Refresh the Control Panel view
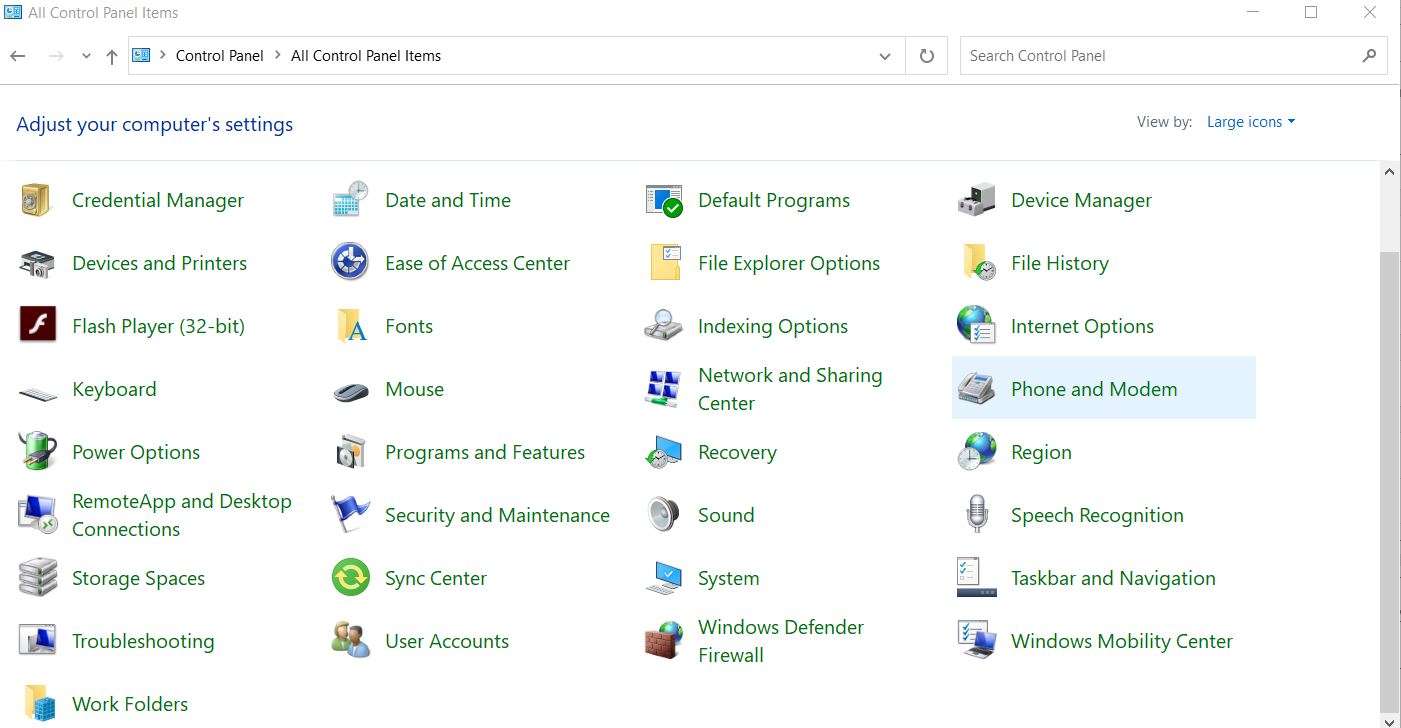 point(927,56)
